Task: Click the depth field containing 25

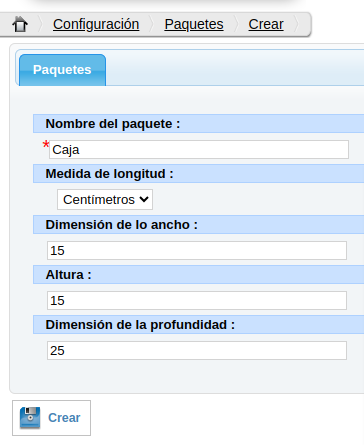Action: point(197,350)
